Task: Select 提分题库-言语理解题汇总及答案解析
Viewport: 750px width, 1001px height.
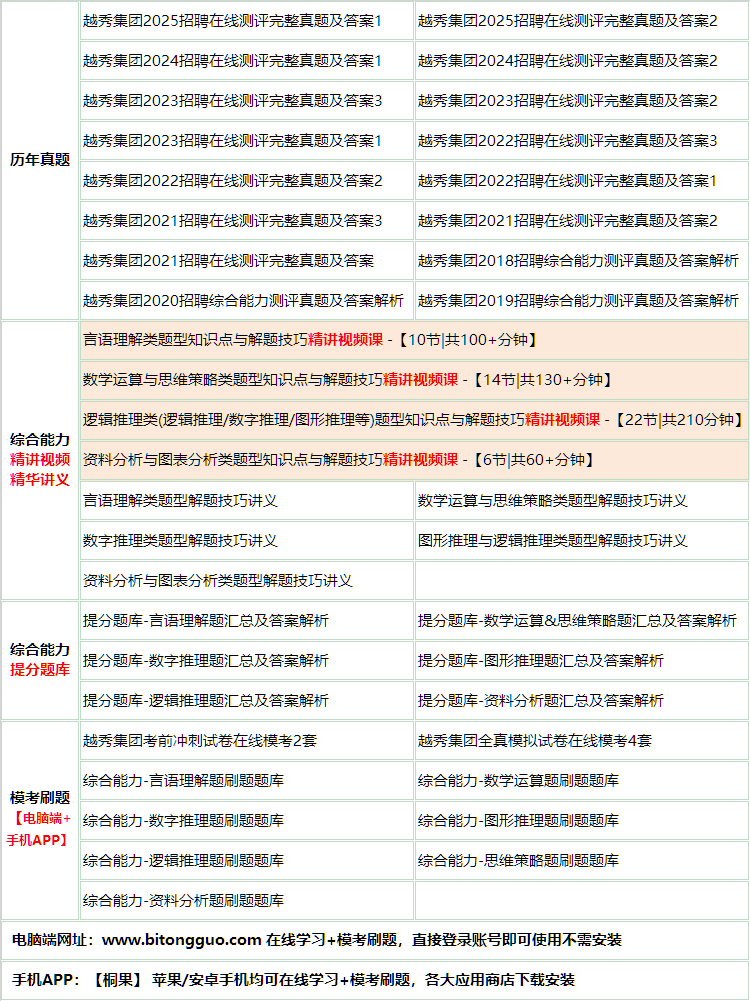Action: point(206,621)
